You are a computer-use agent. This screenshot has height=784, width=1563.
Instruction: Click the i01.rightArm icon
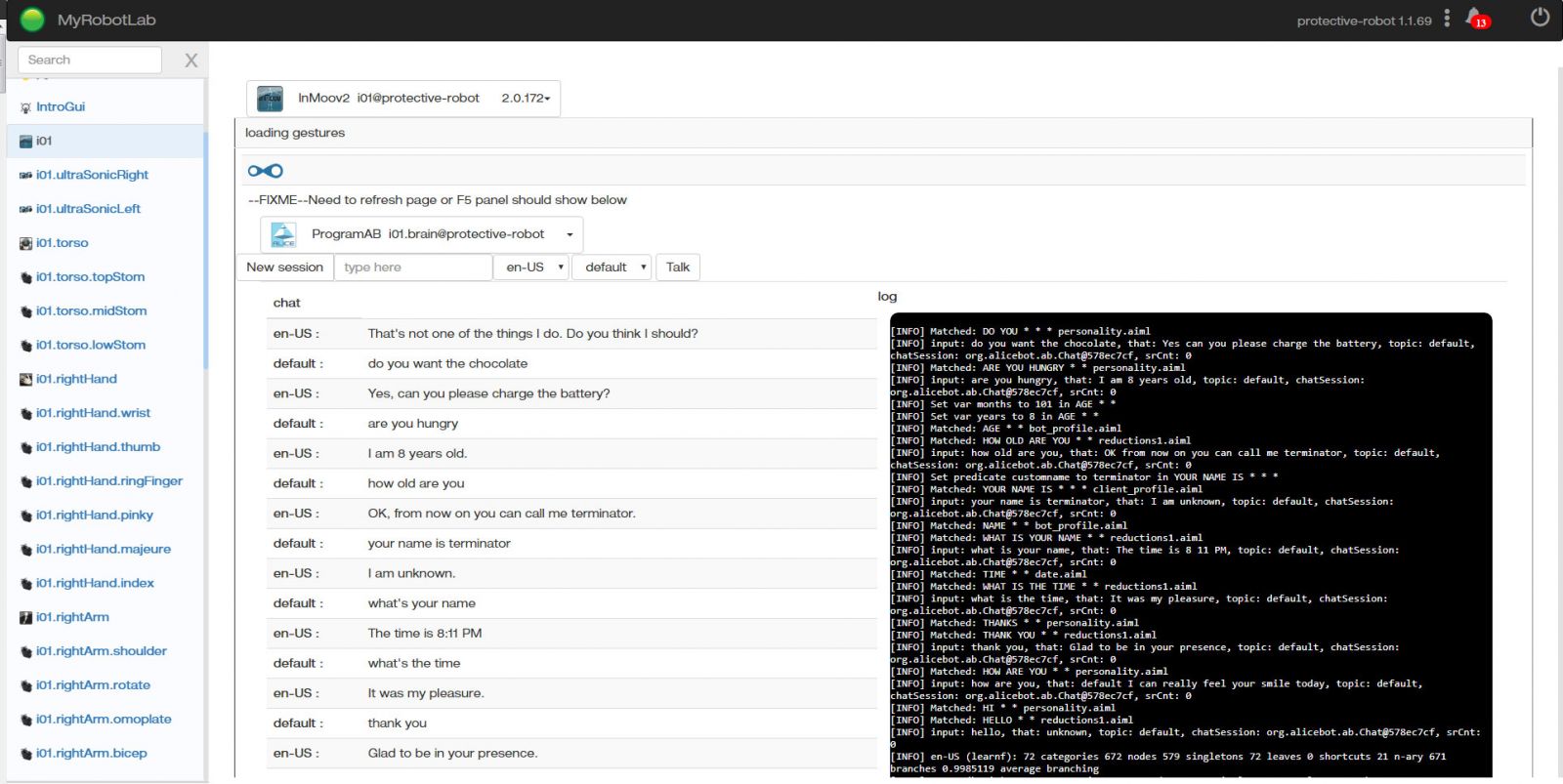25,617
